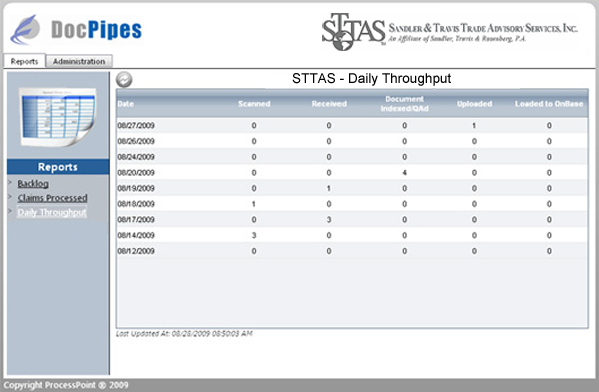Click the DocPipes feather logo

click(25, 29)
